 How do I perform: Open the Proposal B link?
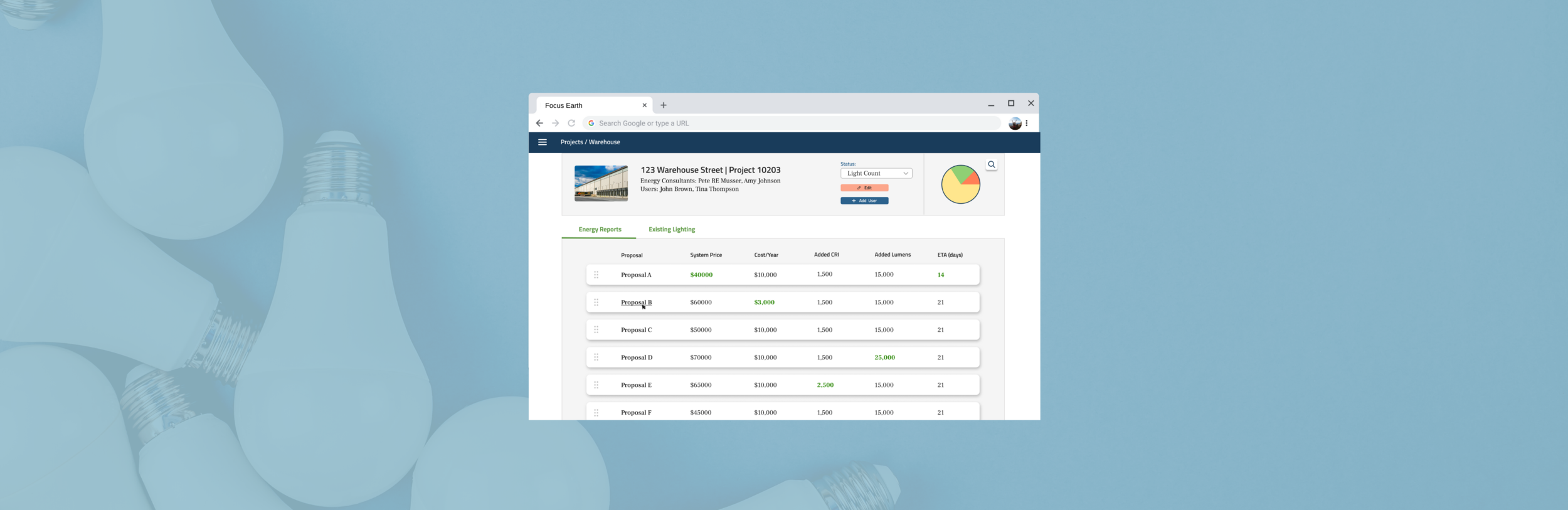coord(636,302)
